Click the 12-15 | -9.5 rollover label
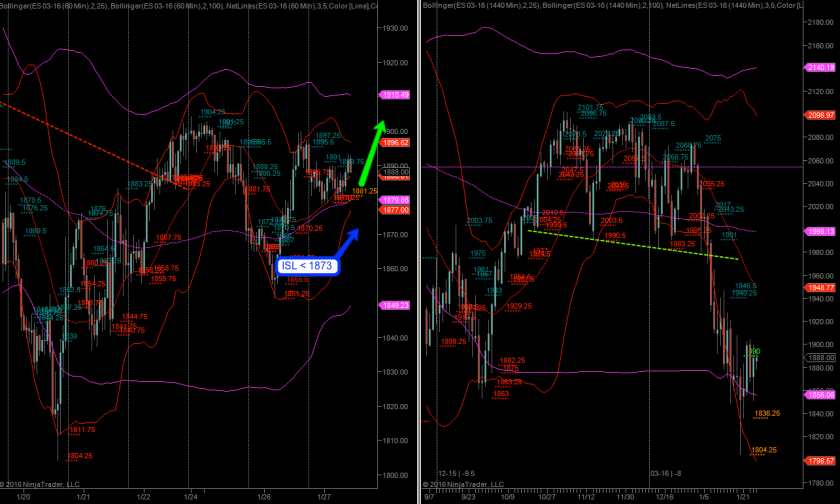Viewport: 840px width, 504px height. pyautogui.click(x=456, y=473)
